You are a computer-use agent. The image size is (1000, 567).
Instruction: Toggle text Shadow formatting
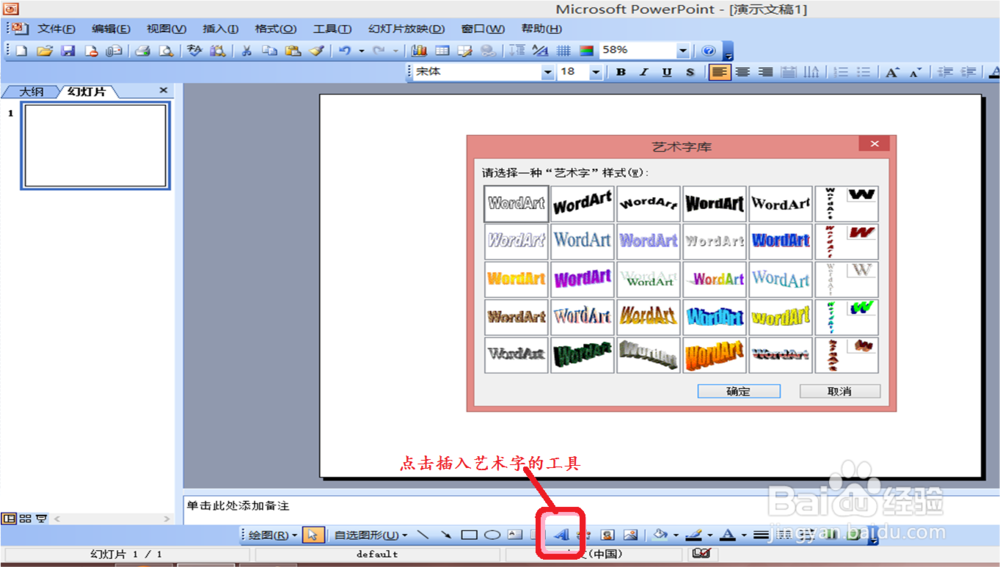pyautogui.click(x=689, y=72)
